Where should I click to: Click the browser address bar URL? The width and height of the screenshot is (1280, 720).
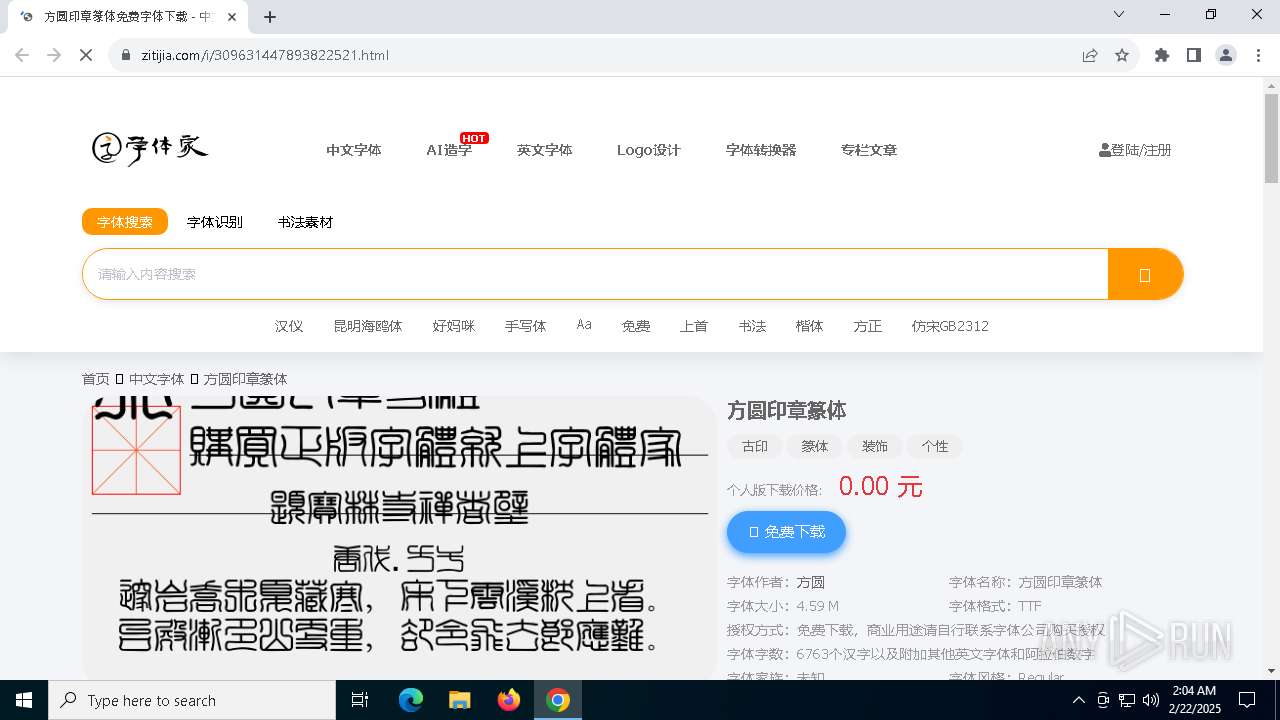coord(265,55)
